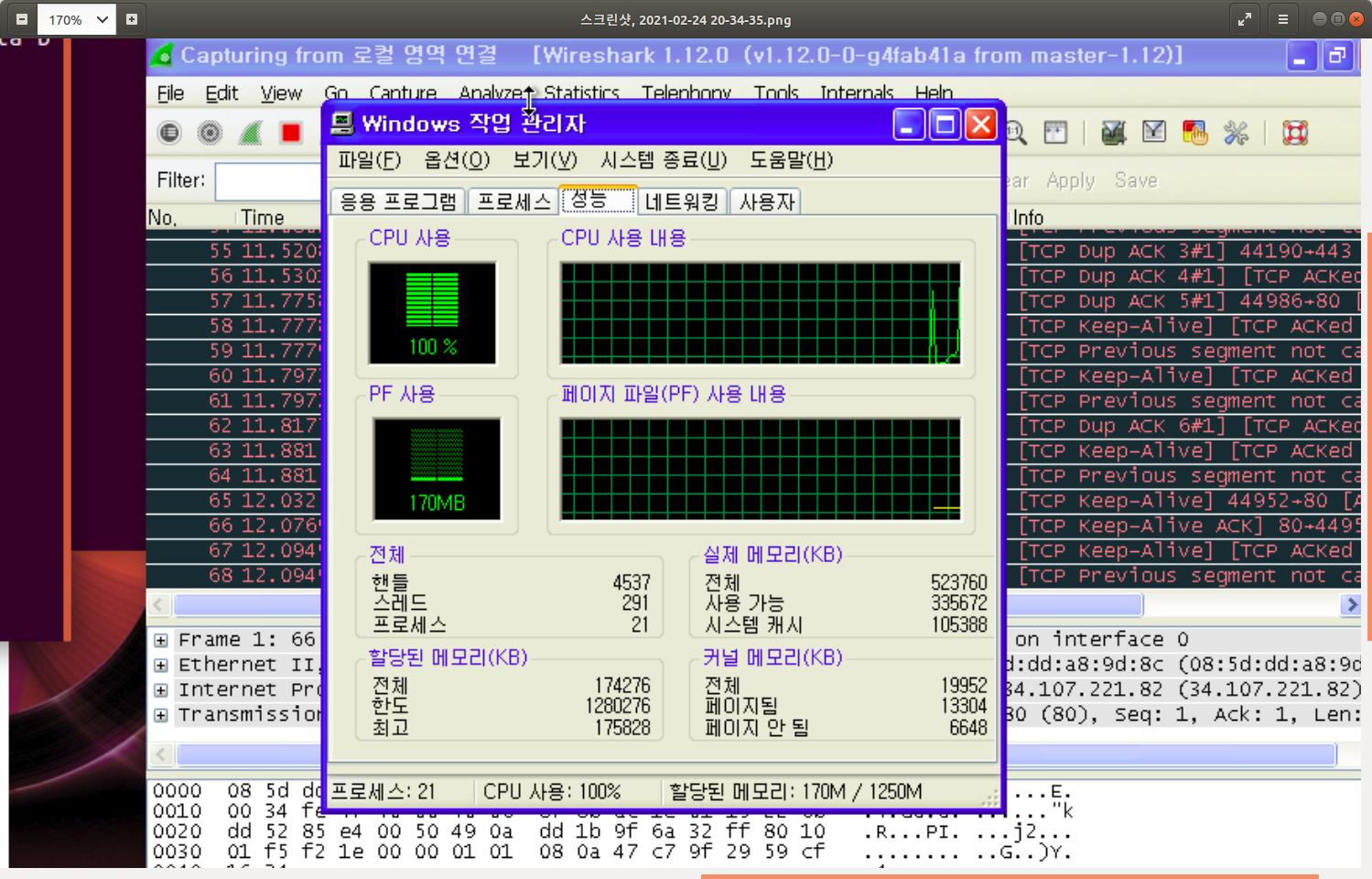
Task: Click the Info column header
Action: [1028, 218]
